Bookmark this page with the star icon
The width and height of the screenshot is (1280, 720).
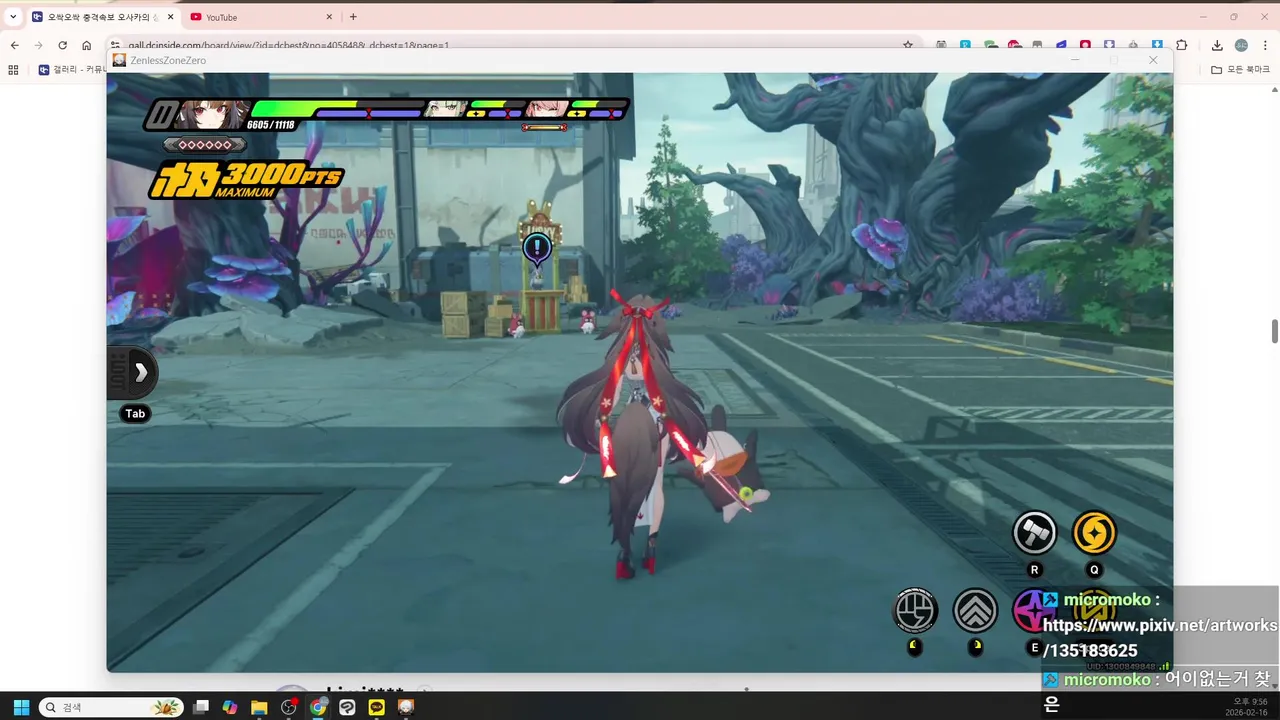(908, 45)
